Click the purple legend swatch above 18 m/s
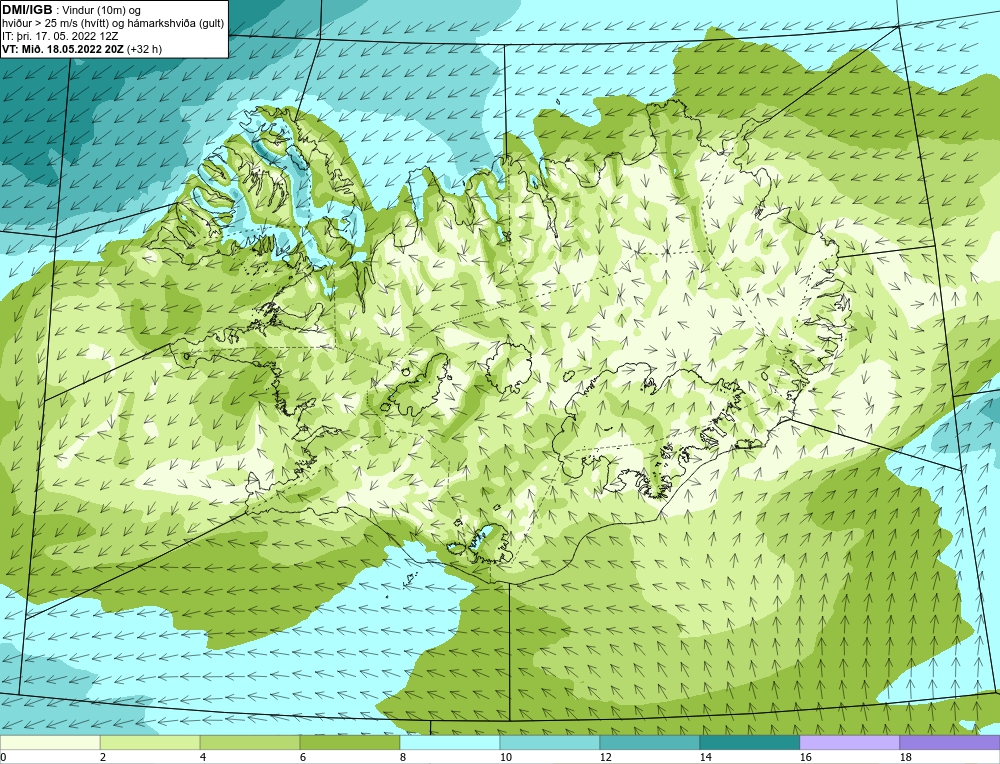This screenshot has height=764, width=1000. tap(950, 742)
